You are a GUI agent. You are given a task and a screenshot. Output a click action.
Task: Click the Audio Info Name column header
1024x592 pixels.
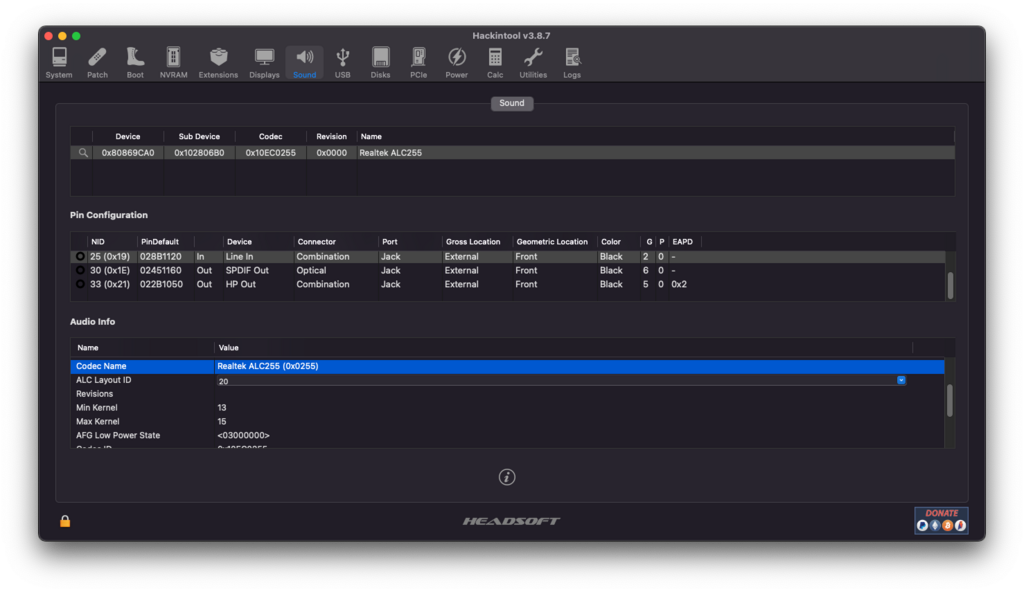click(x=88, y=348)
